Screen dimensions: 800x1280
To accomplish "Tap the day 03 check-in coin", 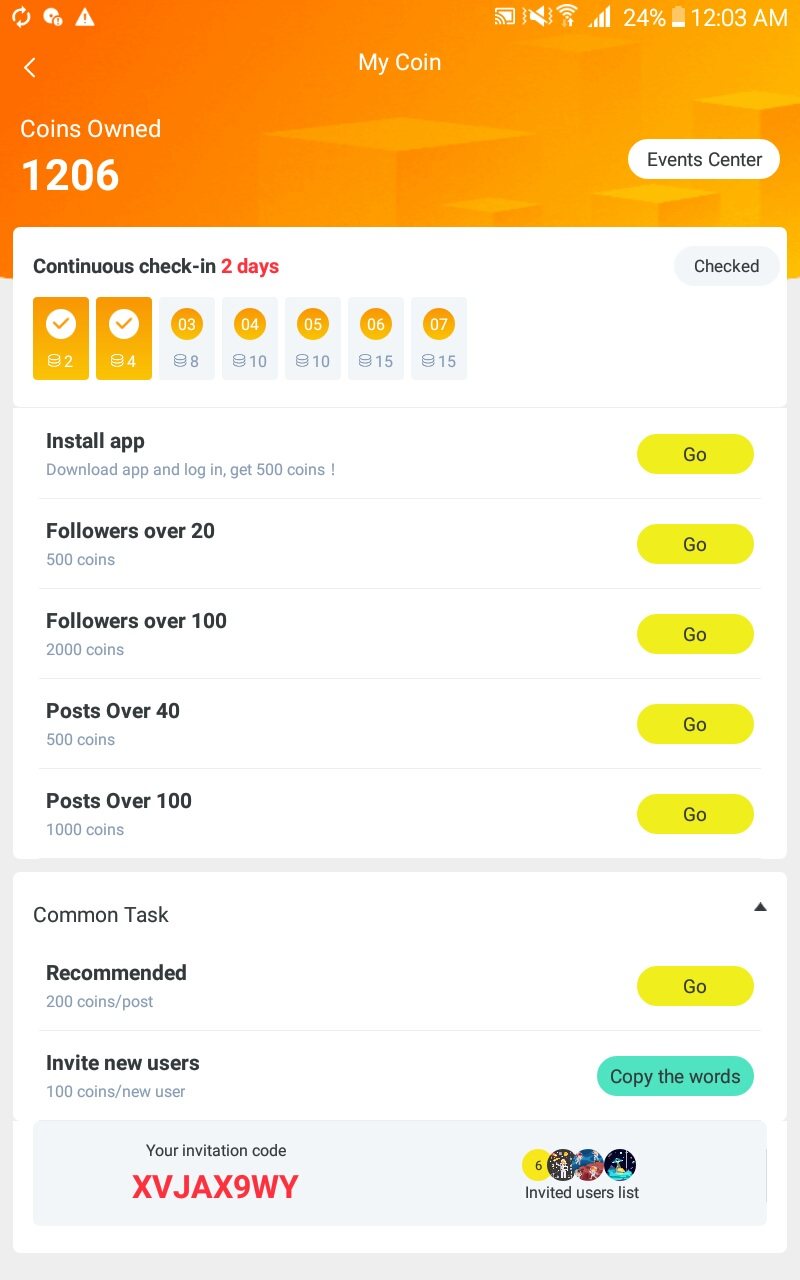I will coord(187,325).
